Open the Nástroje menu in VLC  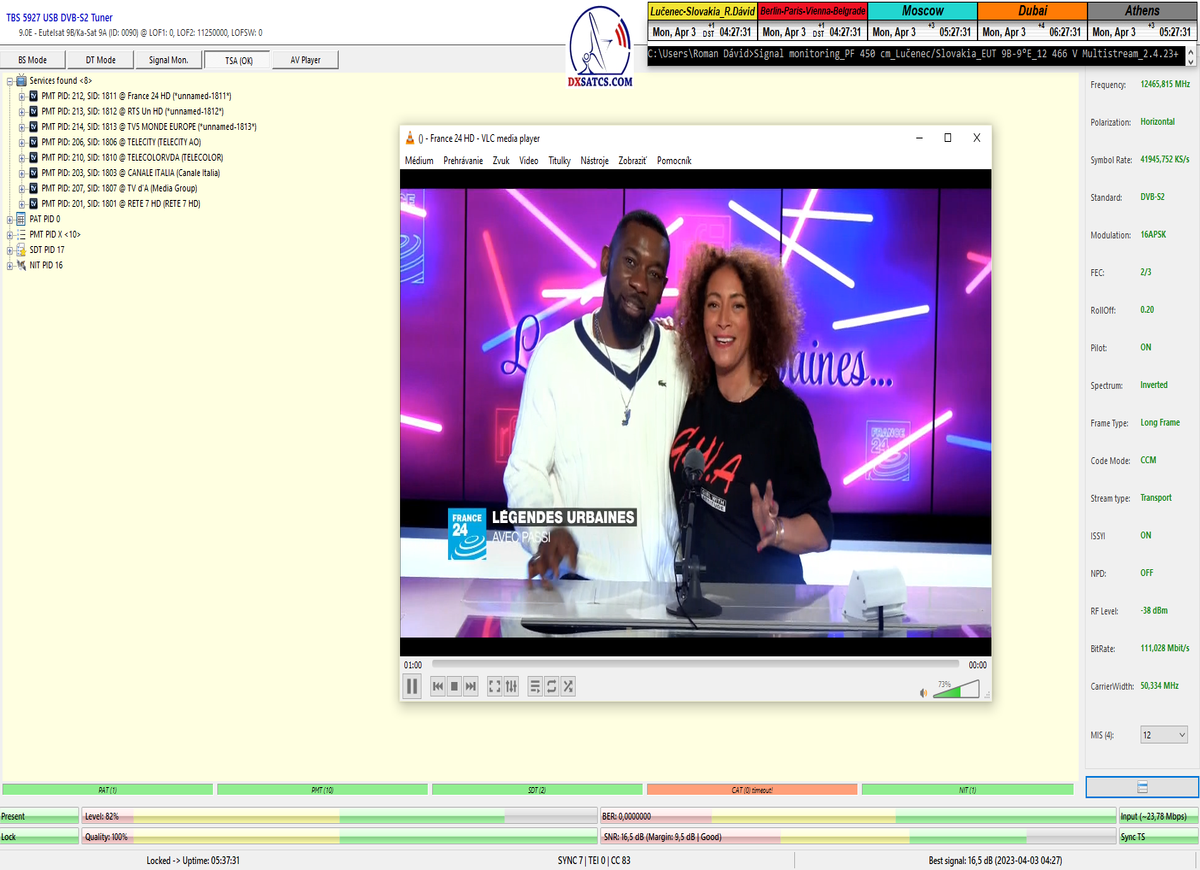coord(594,160)
